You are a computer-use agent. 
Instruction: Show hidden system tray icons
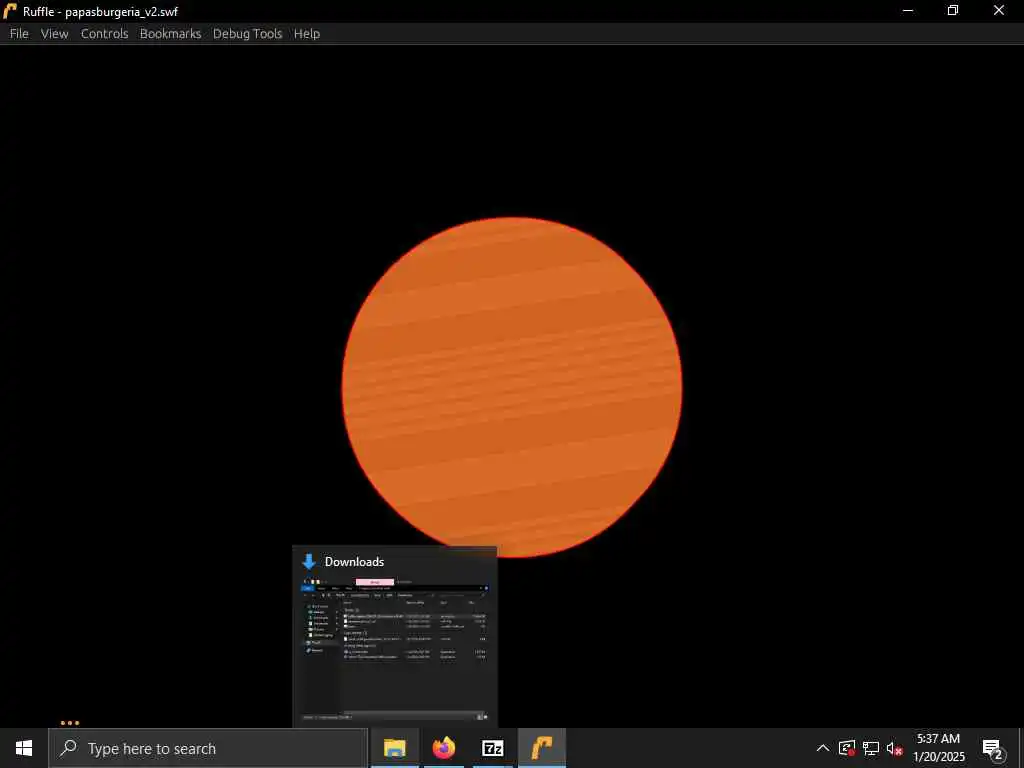(x=823, y=748)
